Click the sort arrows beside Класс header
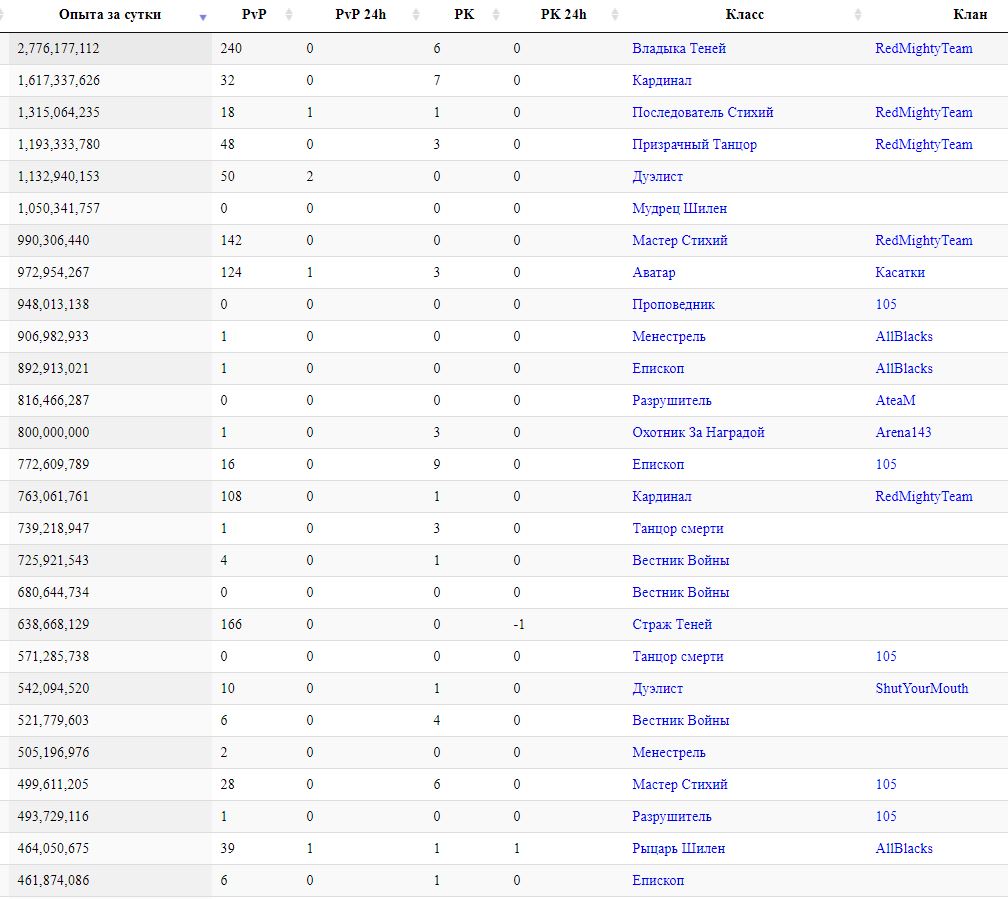The width and height of the screenshot is (1008, 899). 858,15
